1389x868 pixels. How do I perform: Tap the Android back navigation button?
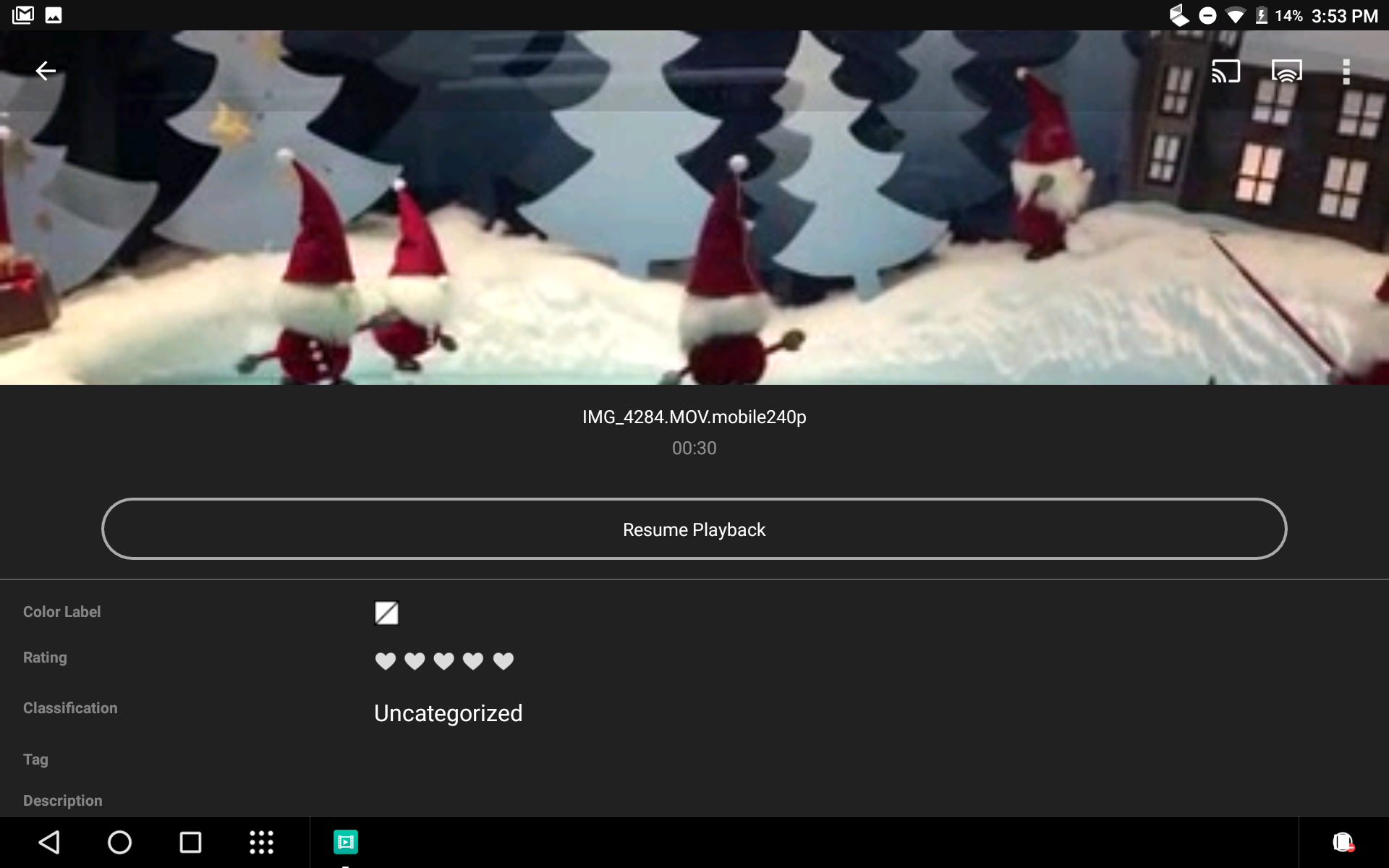click(49, 842)
